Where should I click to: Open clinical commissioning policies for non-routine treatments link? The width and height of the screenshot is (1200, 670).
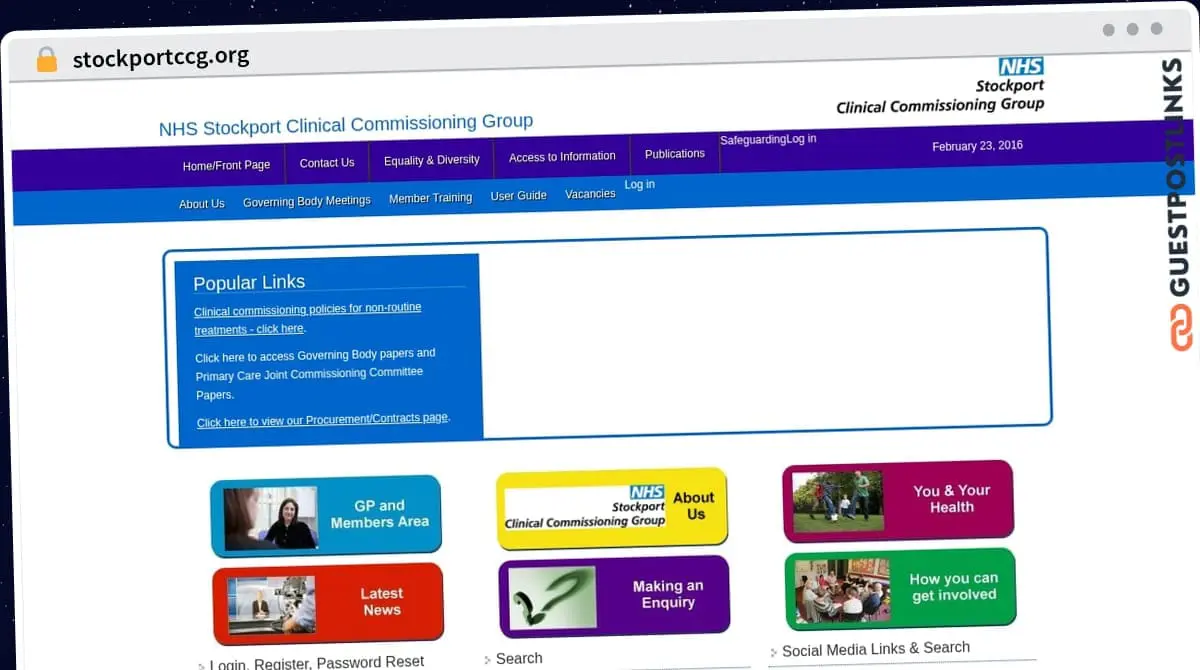coord(308,319)
